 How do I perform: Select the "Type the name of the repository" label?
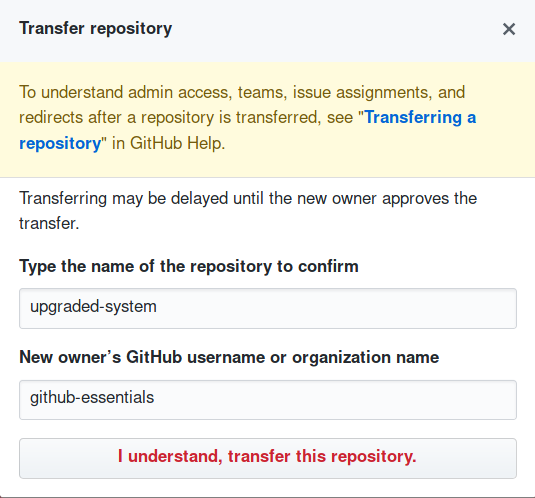tap(189, 266)
